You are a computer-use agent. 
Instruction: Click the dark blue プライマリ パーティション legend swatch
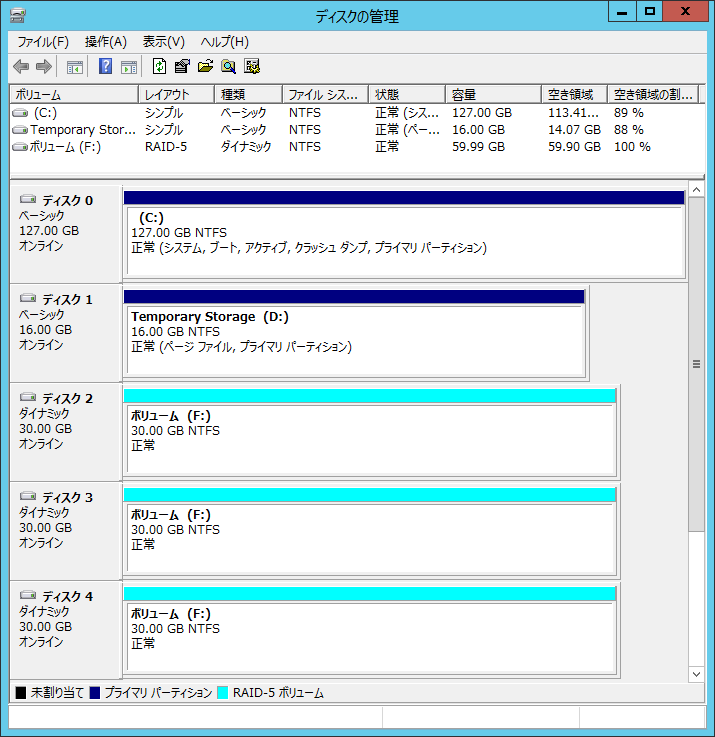tap(94, 692)
